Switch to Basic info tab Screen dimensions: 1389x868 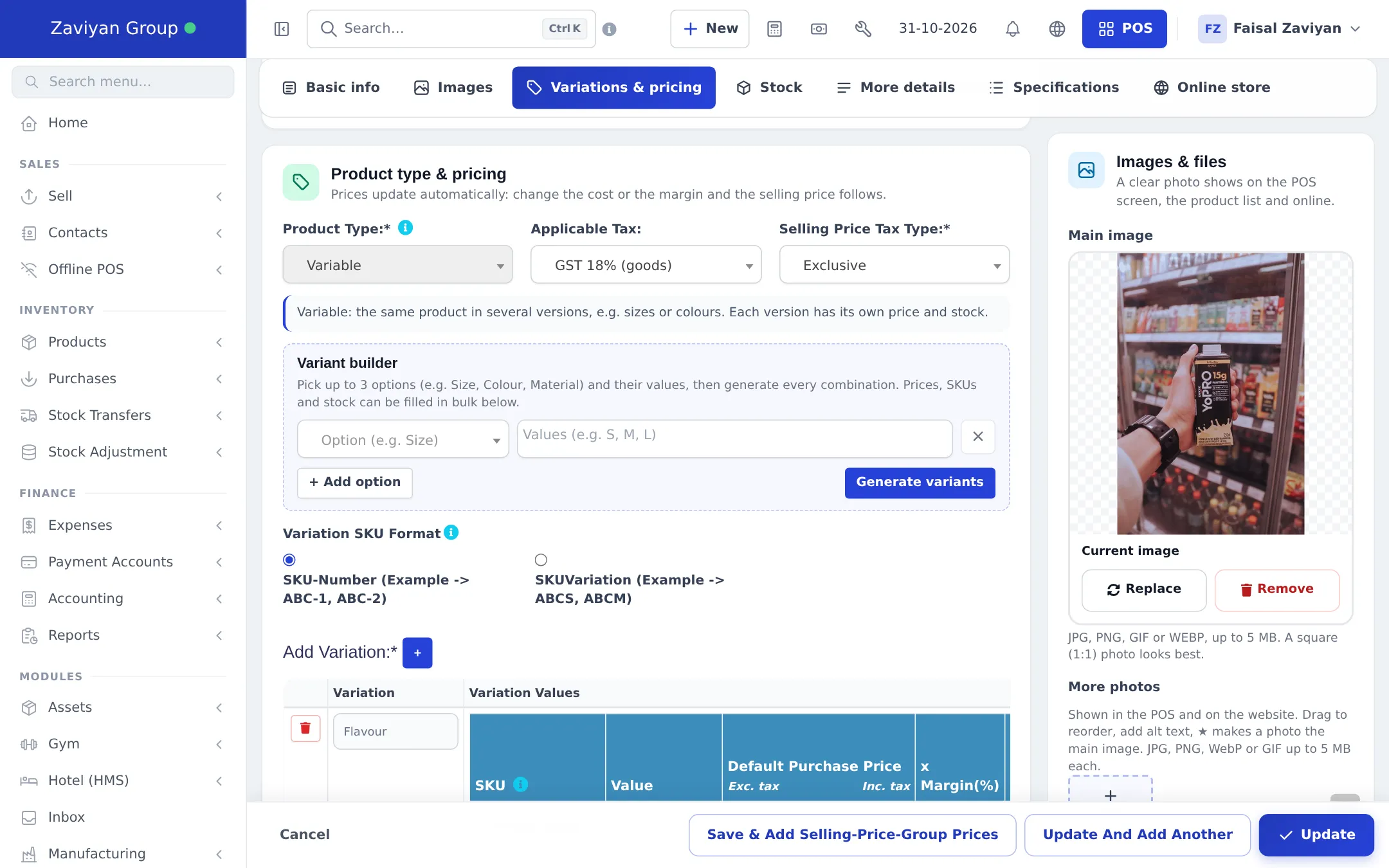[x=332, y=87]
